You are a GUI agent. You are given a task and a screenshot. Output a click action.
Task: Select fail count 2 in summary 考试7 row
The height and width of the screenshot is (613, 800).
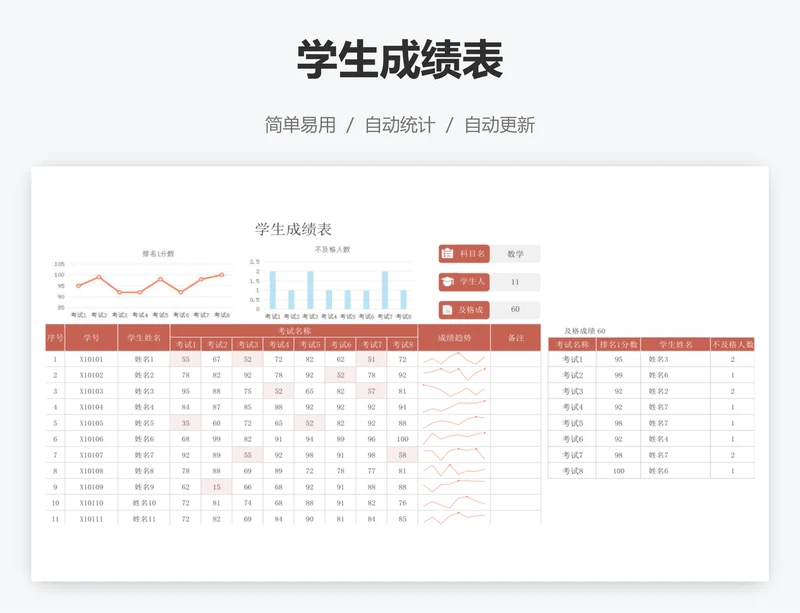click(733, 455)
